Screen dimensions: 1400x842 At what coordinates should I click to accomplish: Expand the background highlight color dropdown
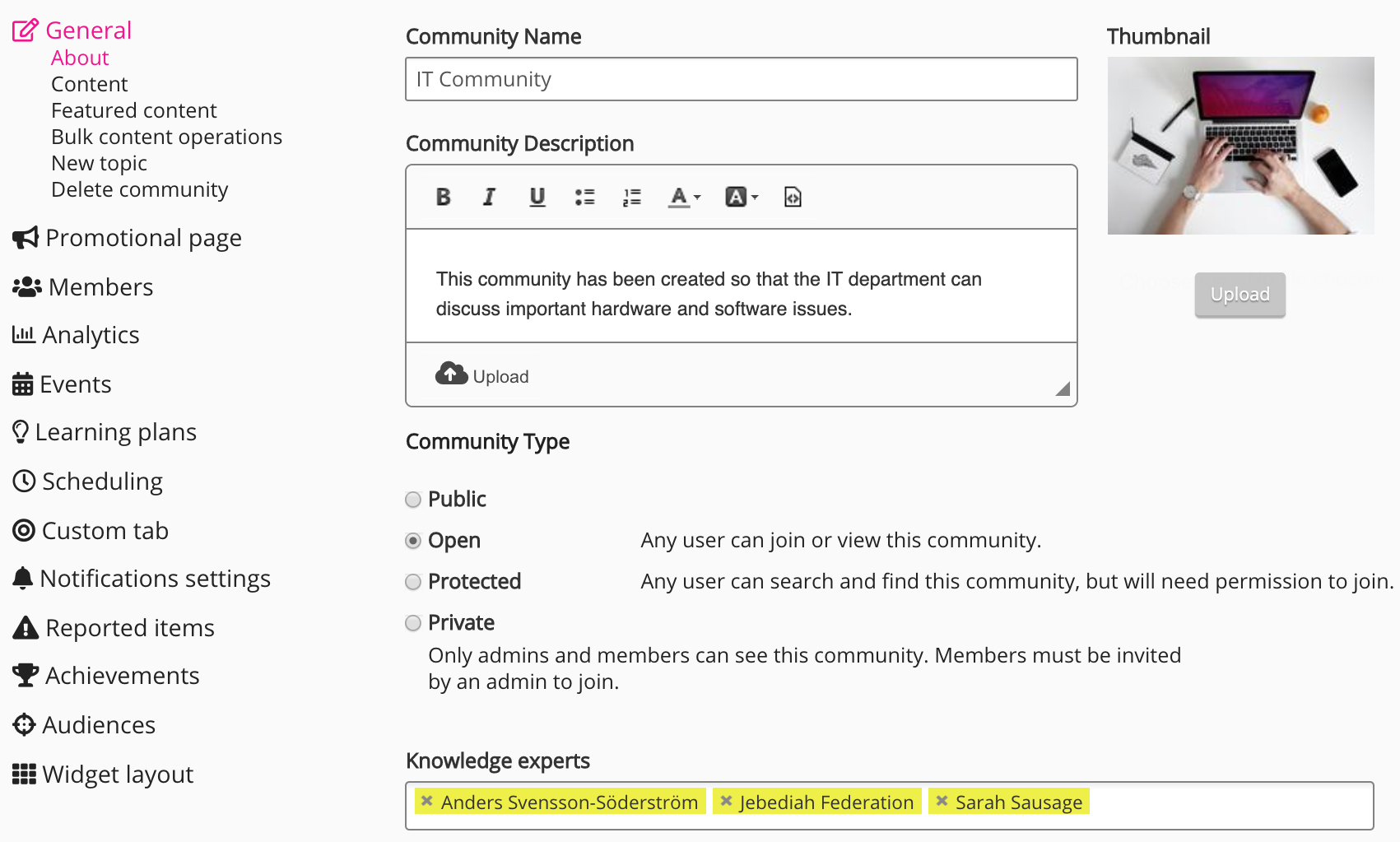pos(741,197)
